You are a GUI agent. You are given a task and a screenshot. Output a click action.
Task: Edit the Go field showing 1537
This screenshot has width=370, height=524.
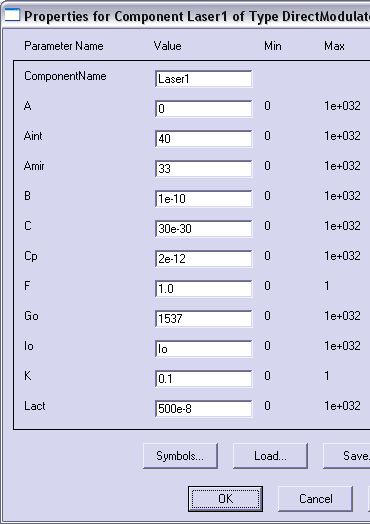(x=204, y=319)
